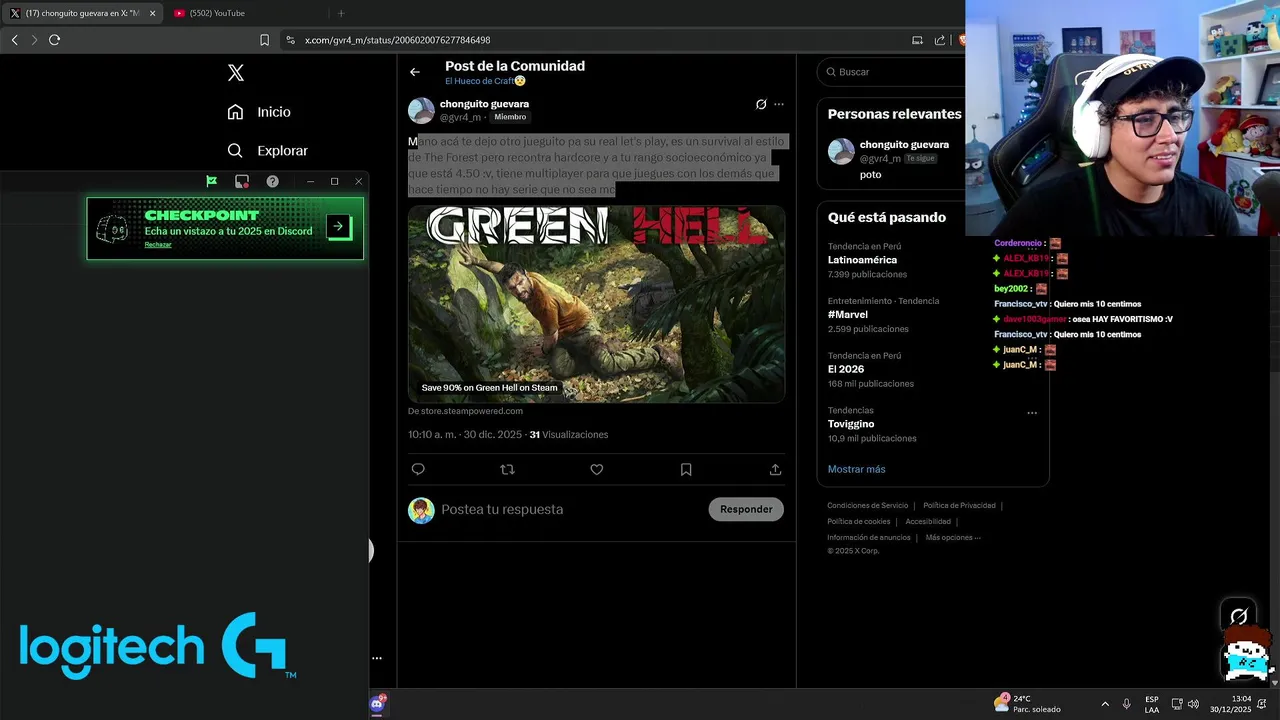
Task: Open Política de cookies footer link
Action: pos(858,522)
